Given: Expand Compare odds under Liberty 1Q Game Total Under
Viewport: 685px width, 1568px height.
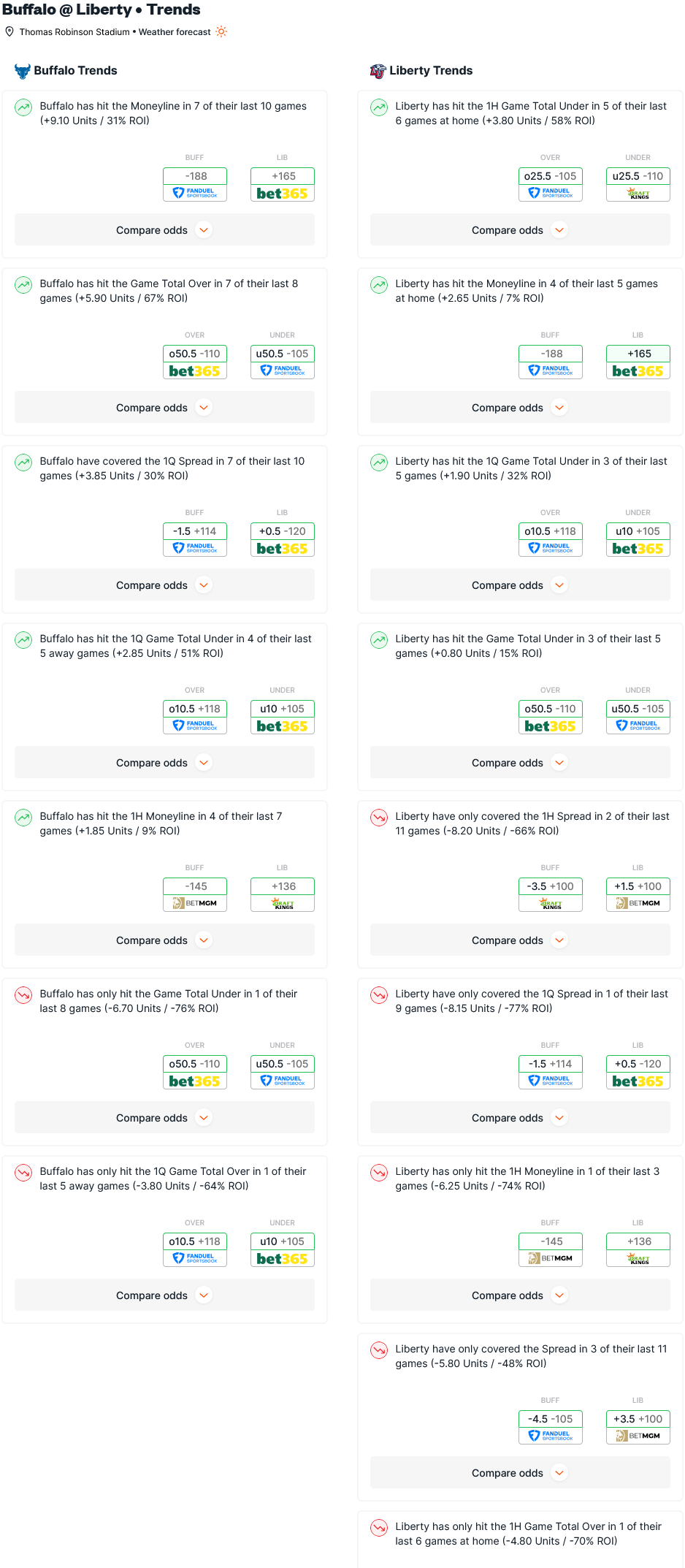Looking at the screenshot, I should click(x=520, y=585).
